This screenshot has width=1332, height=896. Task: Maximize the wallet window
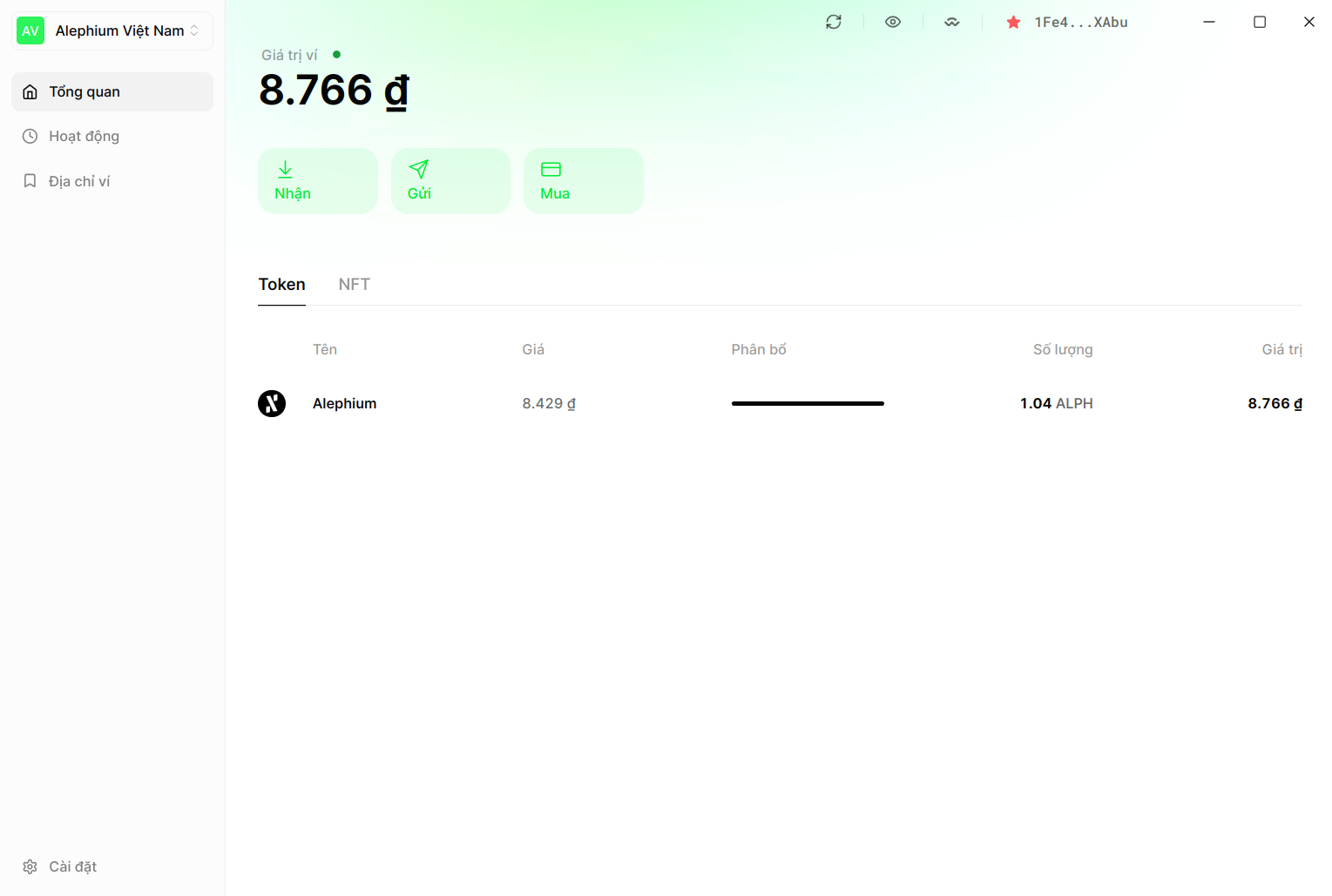pyautogui.click(x=1260, y=22)
